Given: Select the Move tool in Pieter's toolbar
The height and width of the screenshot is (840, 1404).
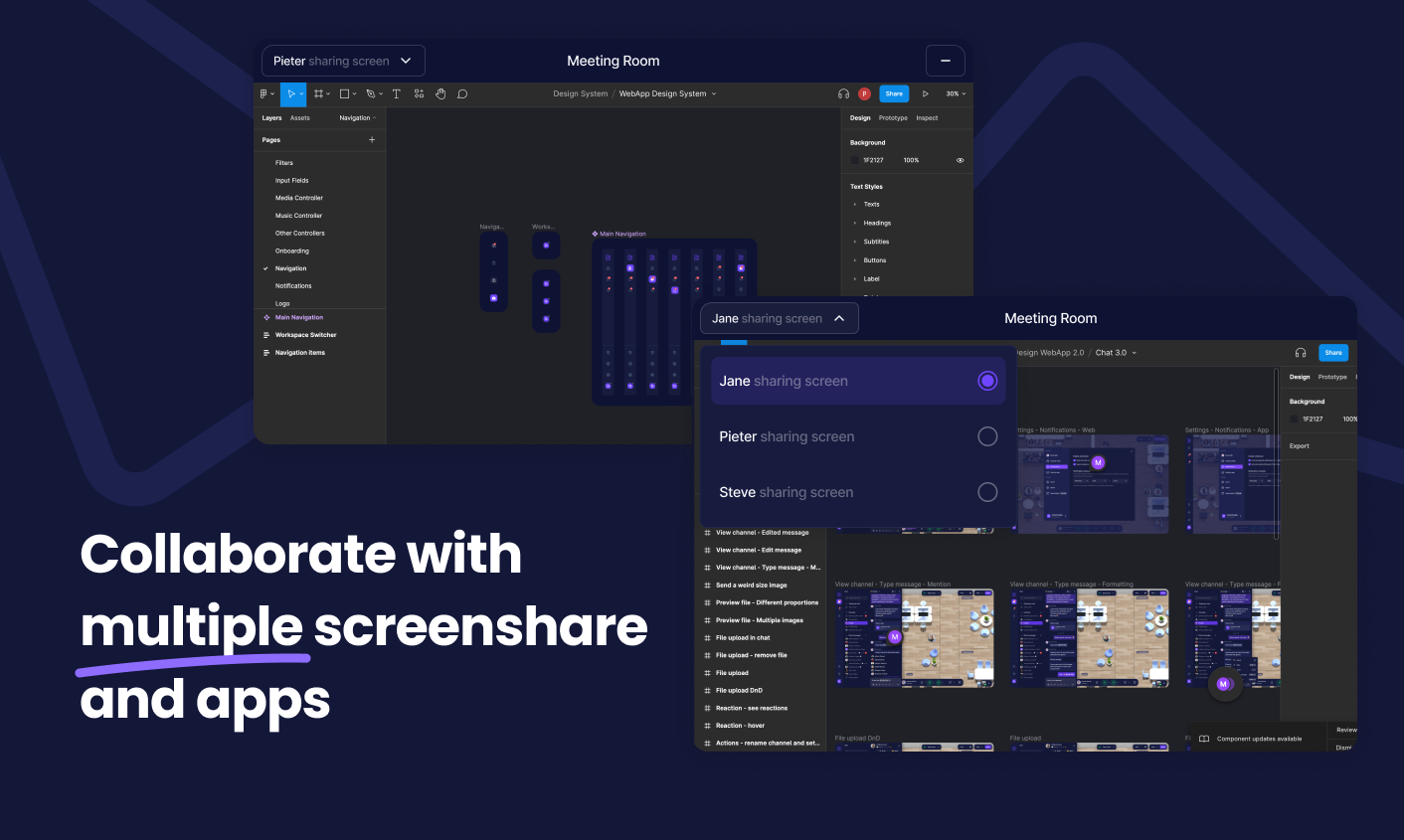Looking at the screenshot, I should (292, 94).
